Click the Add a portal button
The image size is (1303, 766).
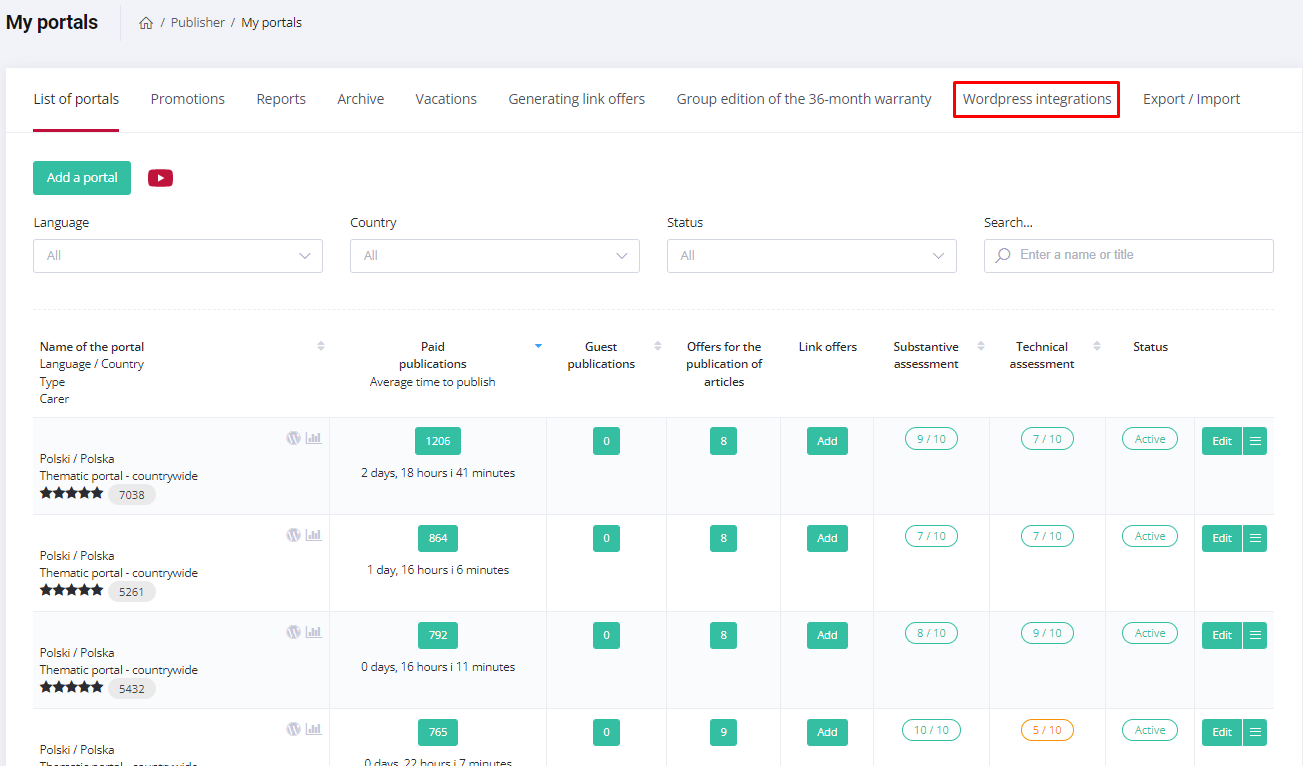point(82,178)
